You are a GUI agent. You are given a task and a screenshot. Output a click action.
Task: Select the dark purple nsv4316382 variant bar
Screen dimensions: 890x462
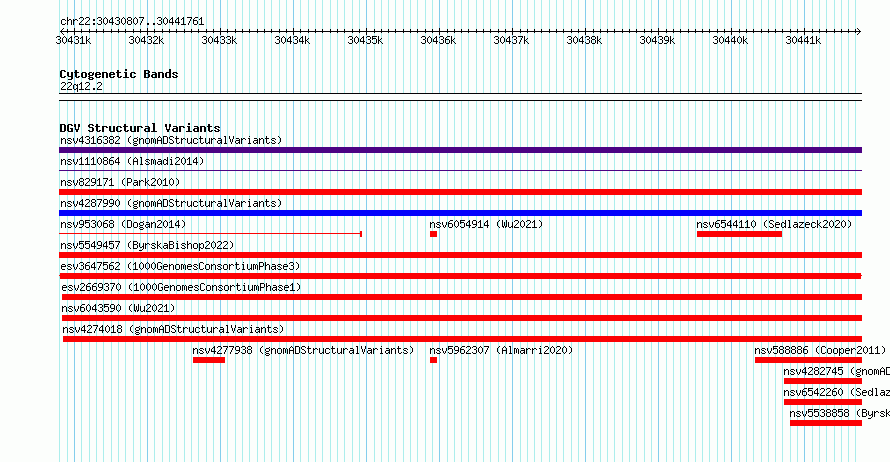click(x=460, y=150)
